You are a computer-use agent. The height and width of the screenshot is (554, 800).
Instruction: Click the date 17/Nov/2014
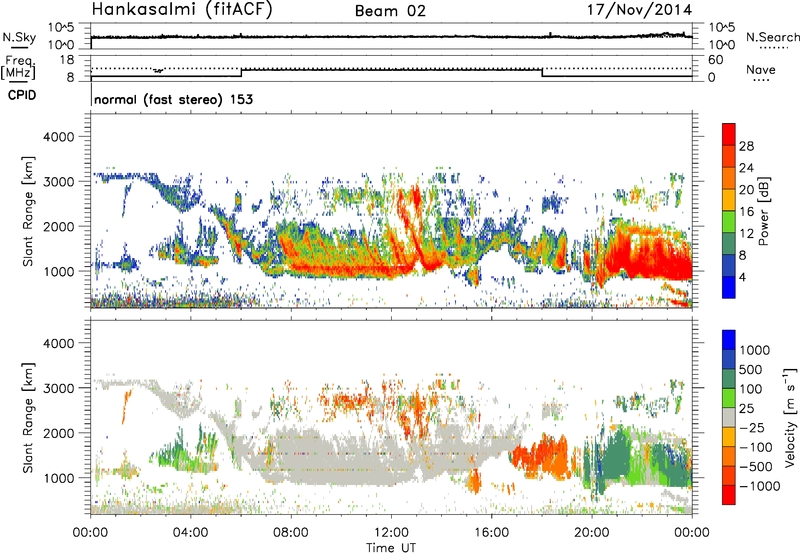coord(639,10)
